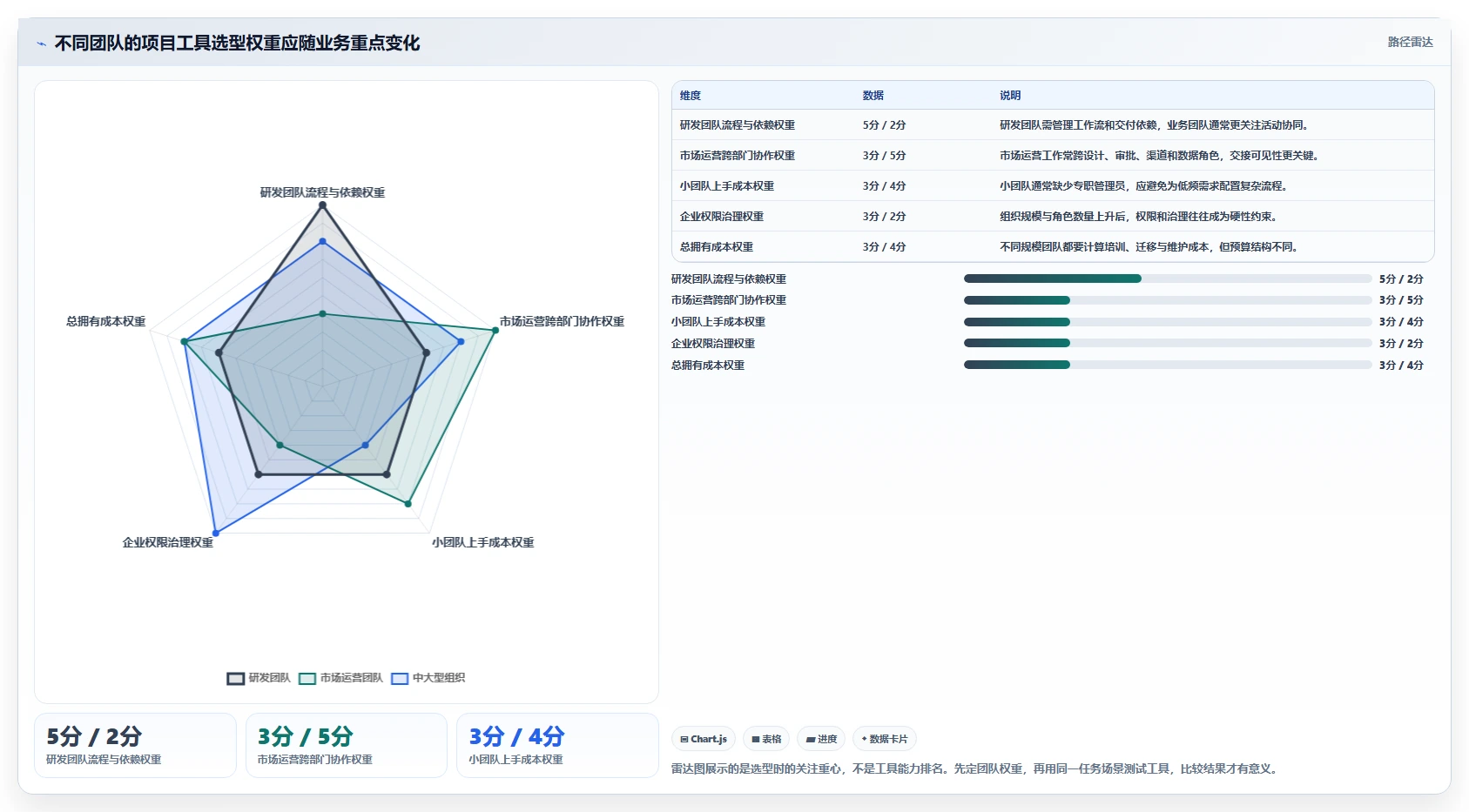Open the 3分 / 4分 stat card for 小团队上手成本权重
Screen dimensions: 1469x812
pos(557,745)
